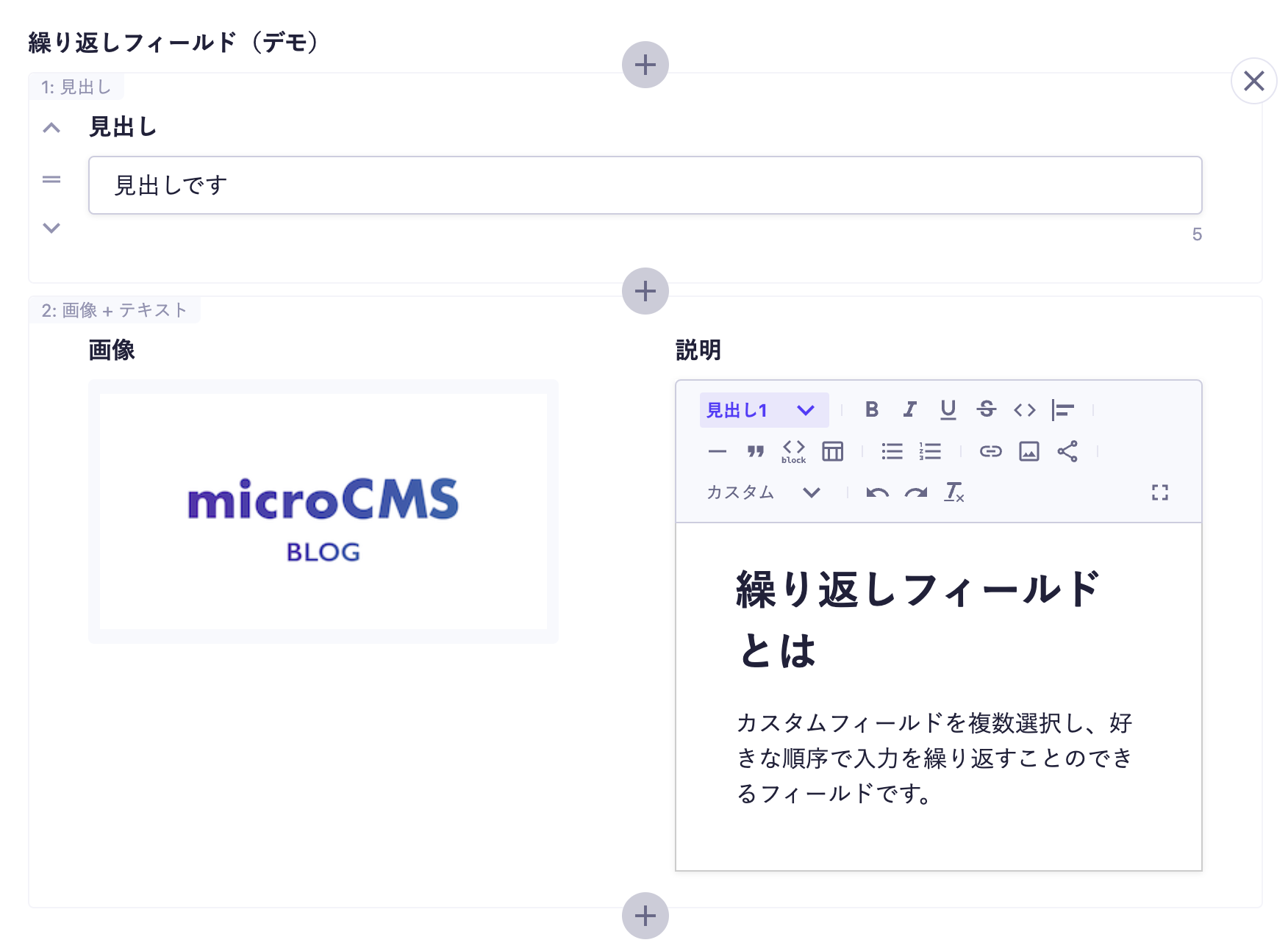Grab the drag handle of 見出し field
This screenshot has width=1288, height=951.
click(x=51, y=179)
